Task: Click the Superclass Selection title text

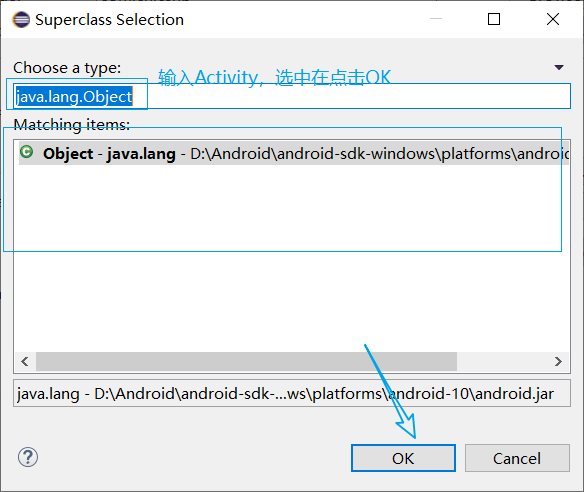Action: tap(110, 20)
